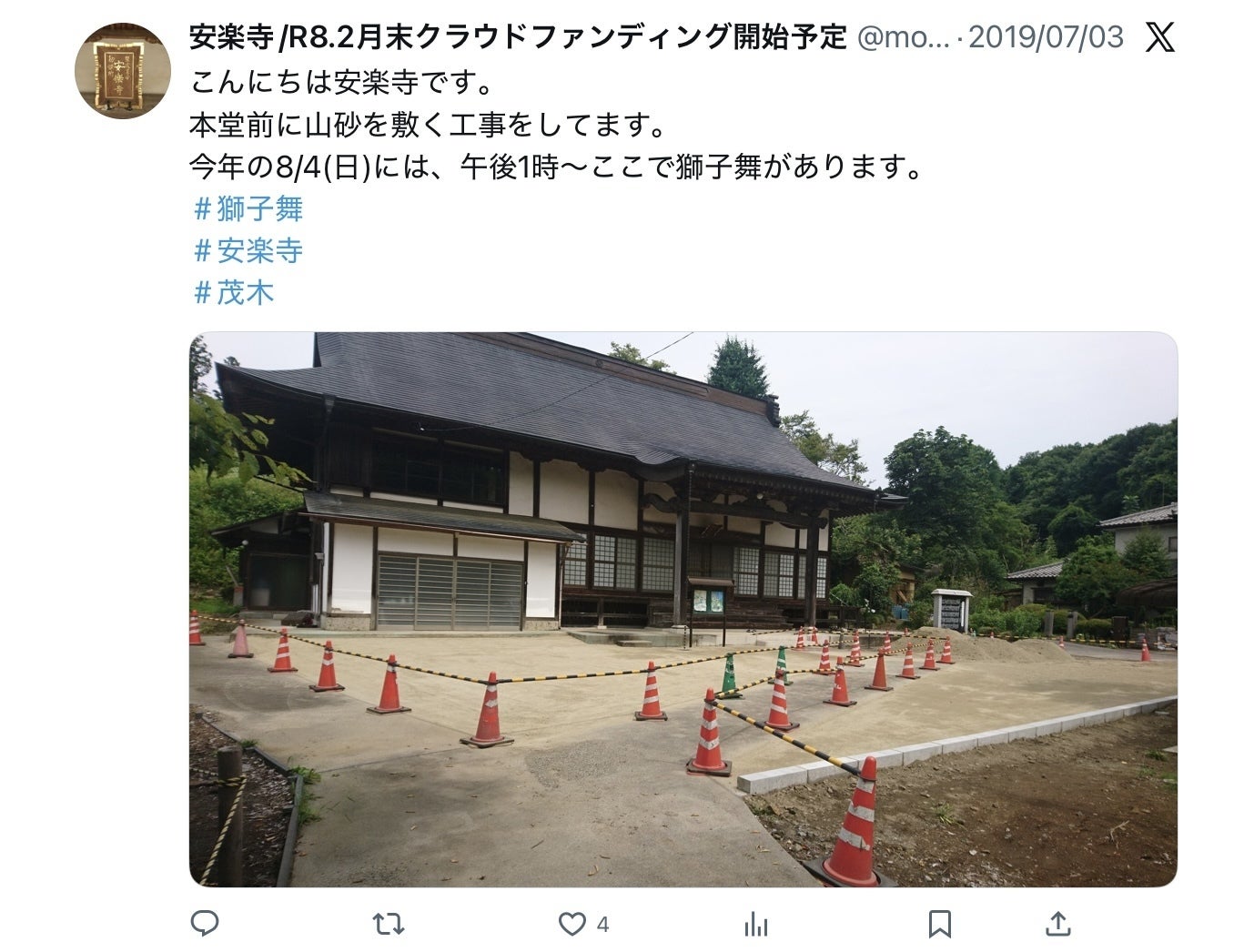
Task: Open hashtag ＃安楽寺 link
Action: tap(248, 250)
